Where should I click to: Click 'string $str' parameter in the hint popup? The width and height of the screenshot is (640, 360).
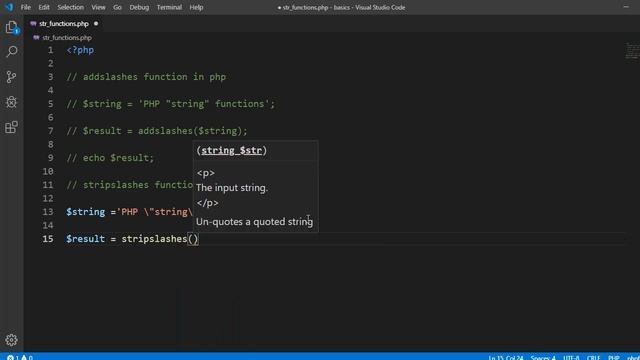tap(231, 151)
